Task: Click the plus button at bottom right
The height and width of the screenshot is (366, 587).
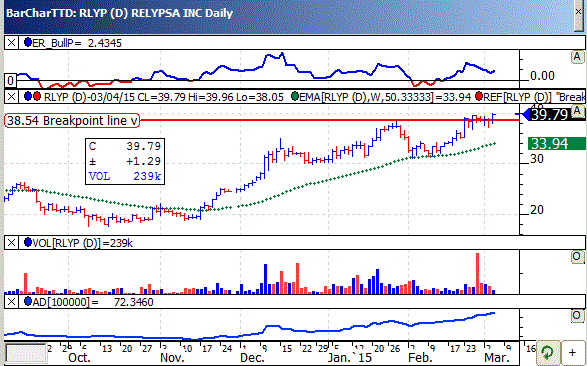Action: (572, 352)
